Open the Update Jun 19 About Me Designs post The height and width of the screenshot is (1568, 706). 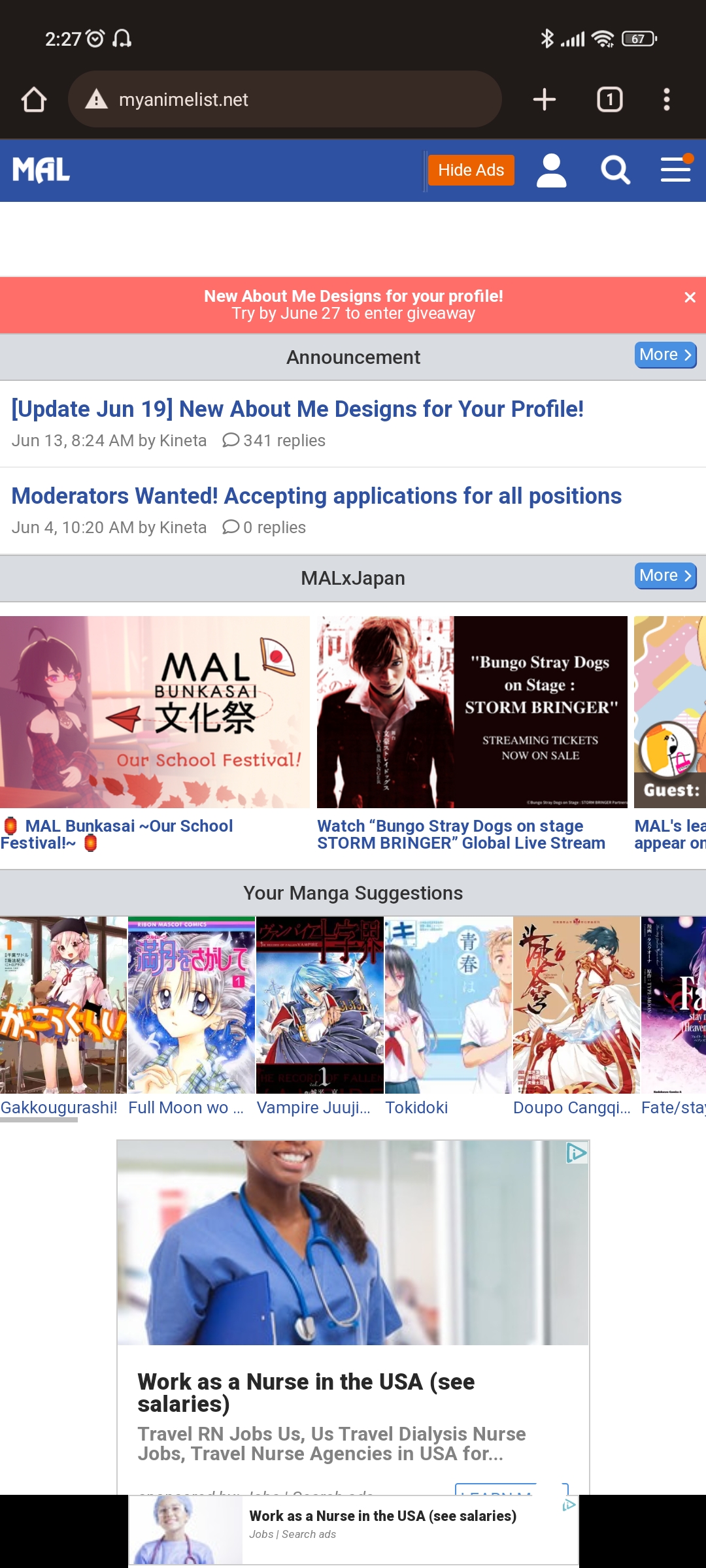click(297, 409)
